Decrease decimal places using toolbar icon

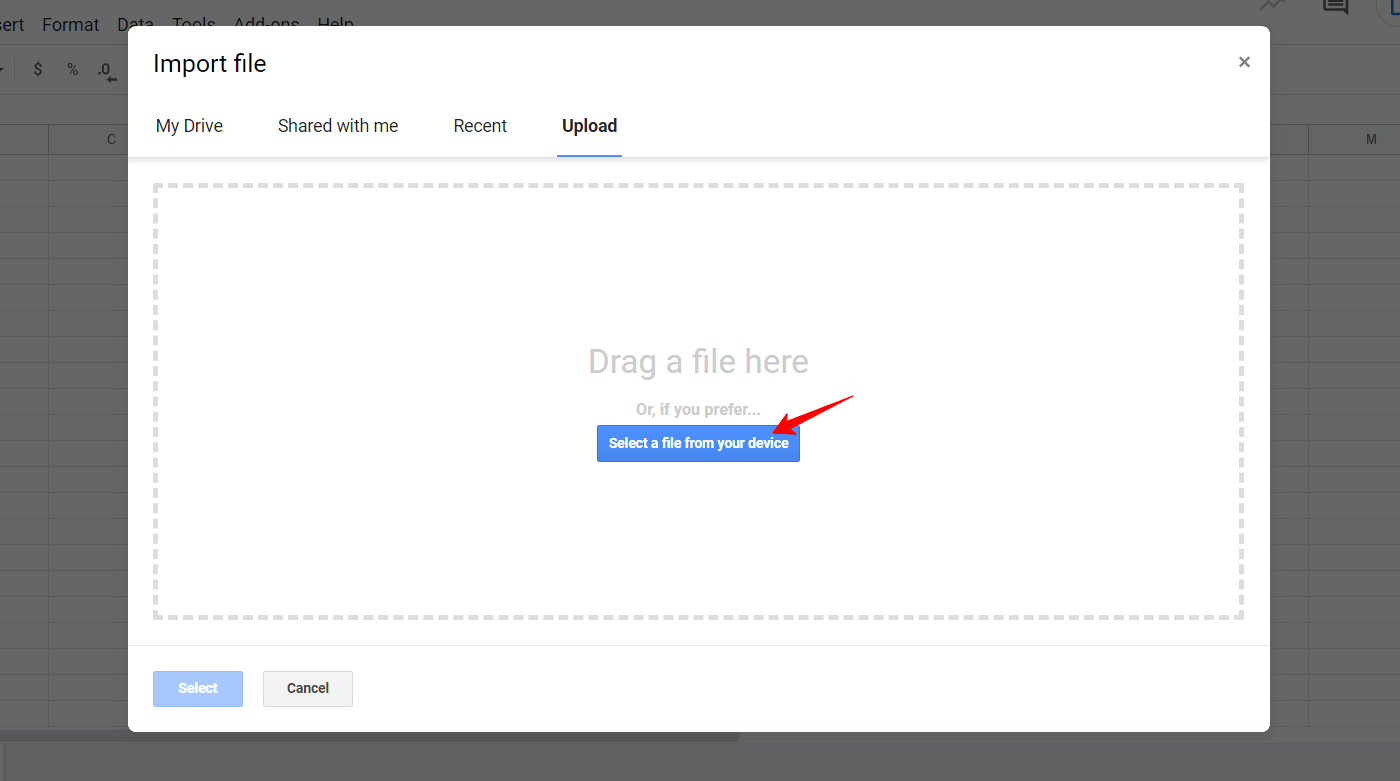click(x=104, y=69)
